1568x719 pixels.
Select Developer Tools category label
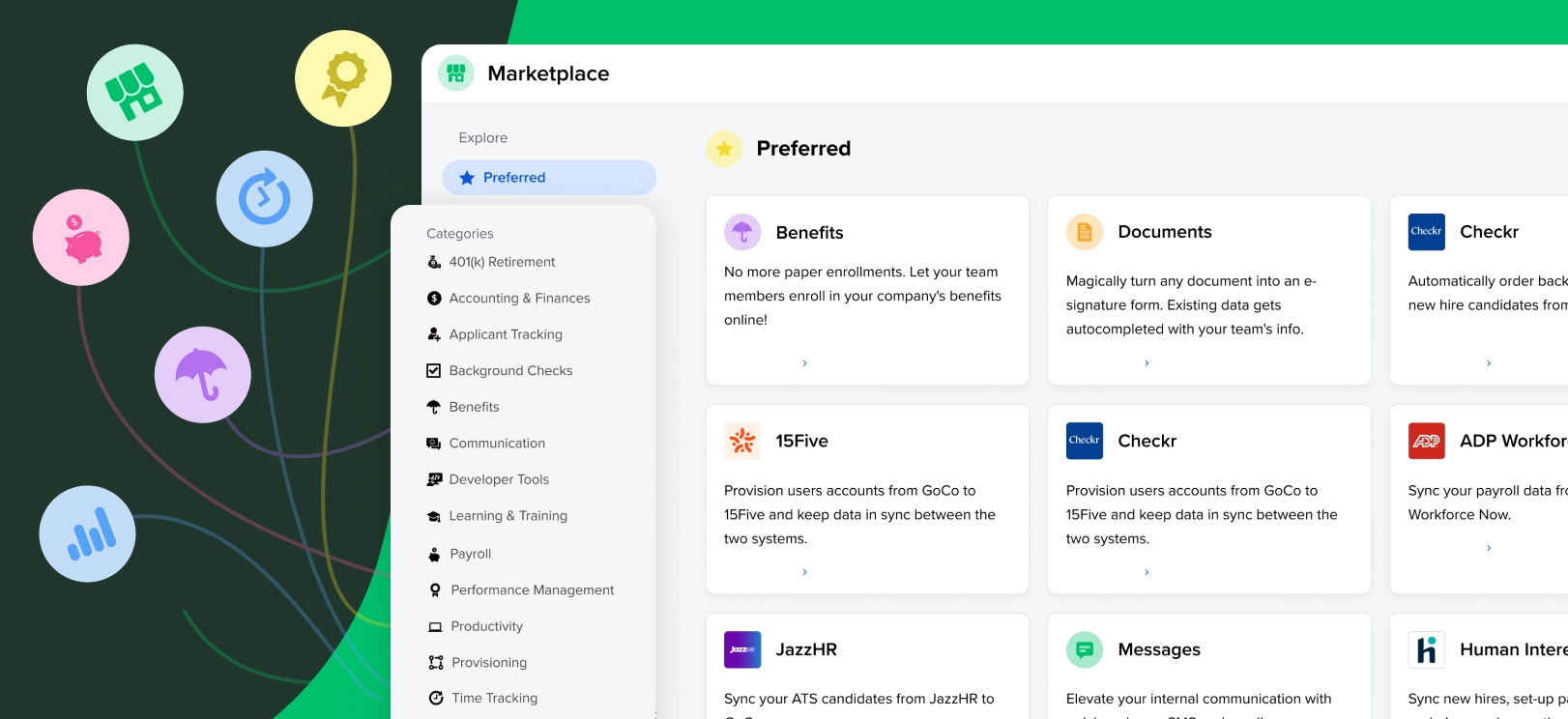tap(499, 479)
